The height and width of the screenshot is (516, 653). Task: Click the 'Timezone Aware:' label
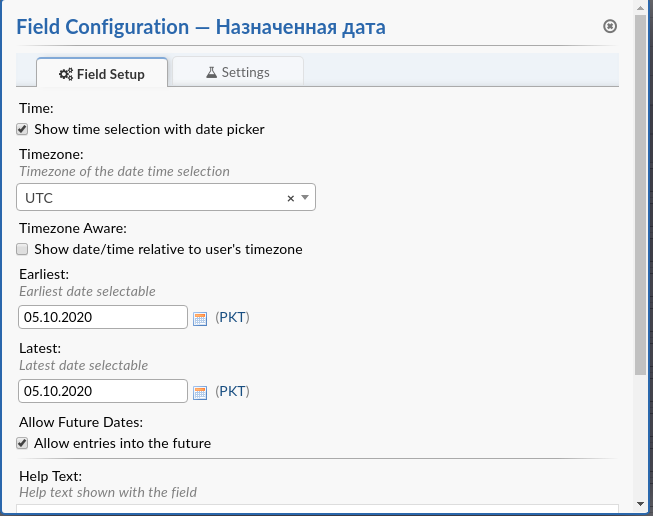73,228
